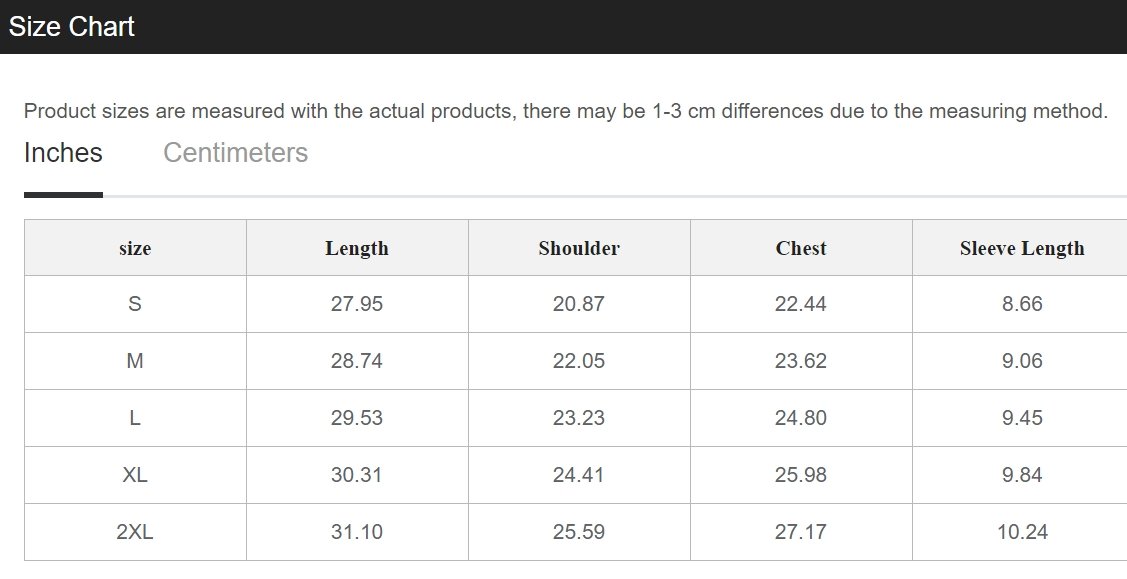The height and width of the screenshot is (579, 1127).
Task: Click the size column header
Action: click(x=135, y=249)
